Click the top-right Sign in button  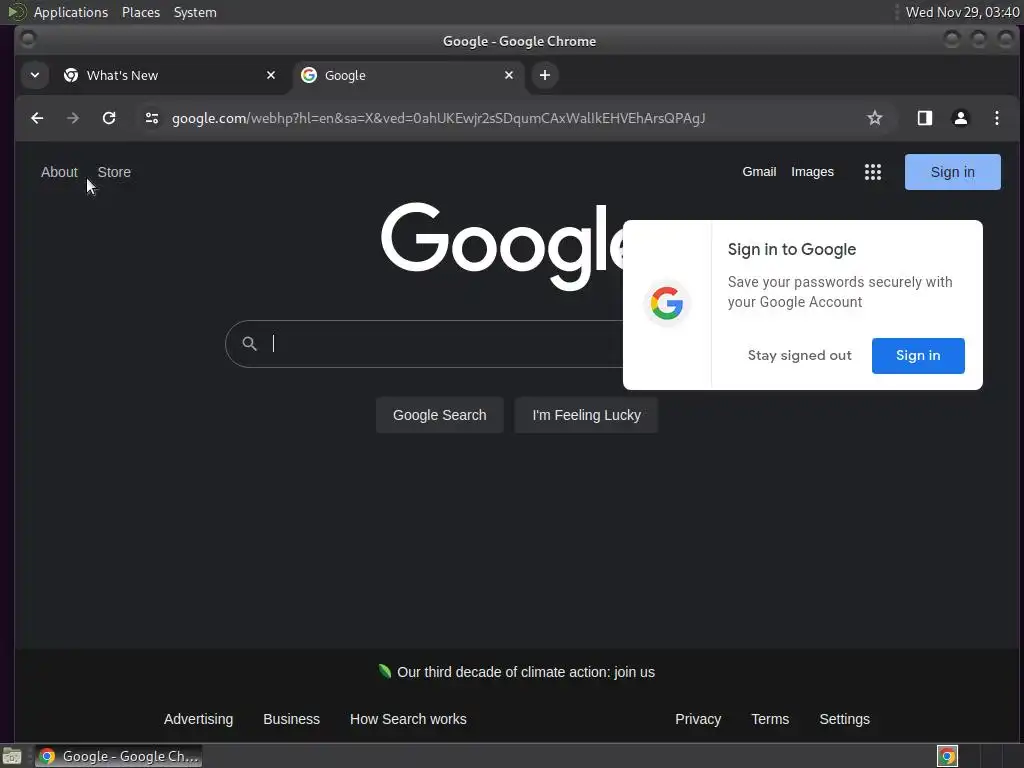tap(952, 172)
